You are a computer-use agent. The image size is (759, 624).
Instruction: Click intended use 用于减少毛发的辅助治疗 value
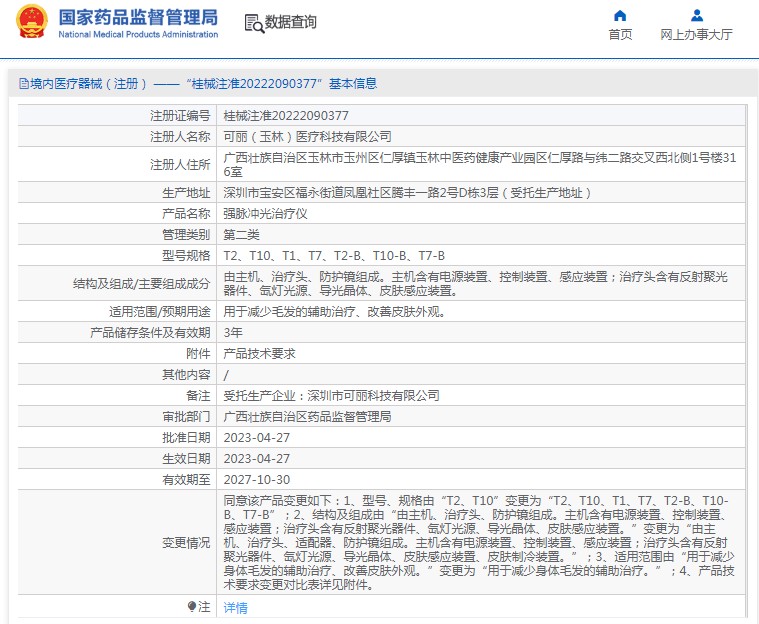(334, 311)
